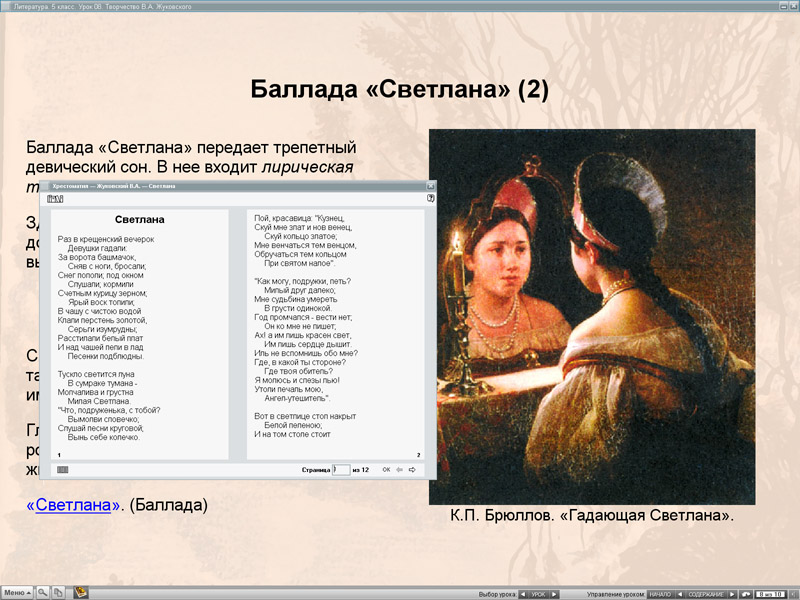Image resolution: width=800 pixels, height=600 pixels.
Task: Go to previous slide arrow left of СОДЕРЖАНИЕ
Action: pyautogui.click(x=680, y=594)
